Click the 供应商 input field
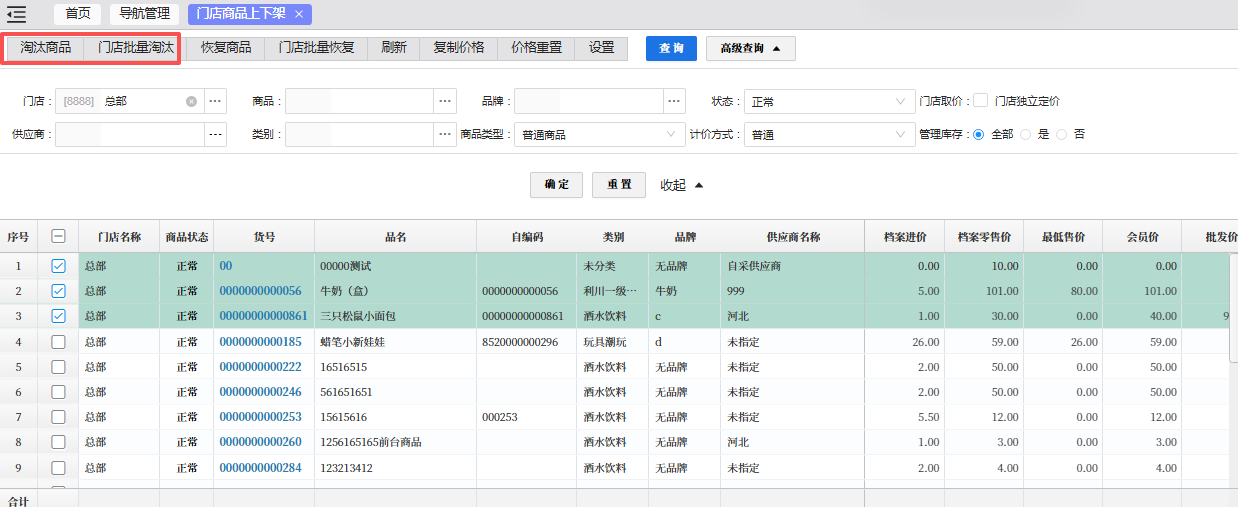 coord(130,134)
